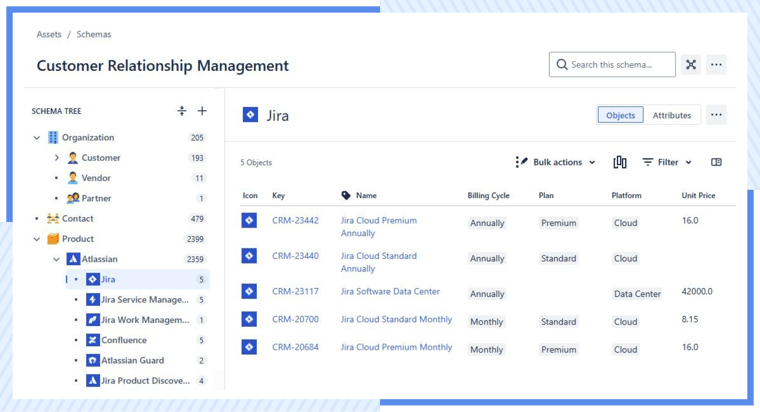
Task: Collapse all schema tree nodes icon
Action: pos(182,111)
